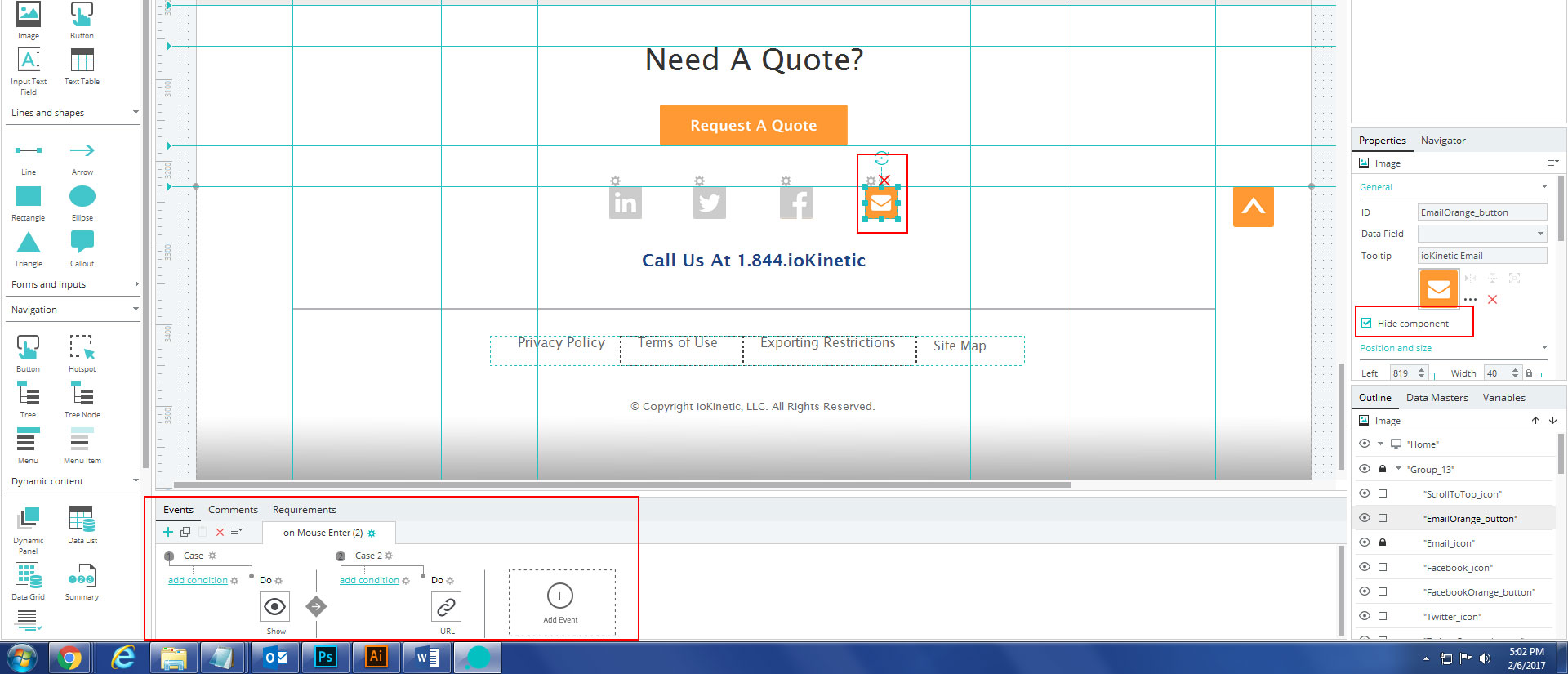
Task: Toggle visibility of "Email_icon" layer
Action: 1364,542
